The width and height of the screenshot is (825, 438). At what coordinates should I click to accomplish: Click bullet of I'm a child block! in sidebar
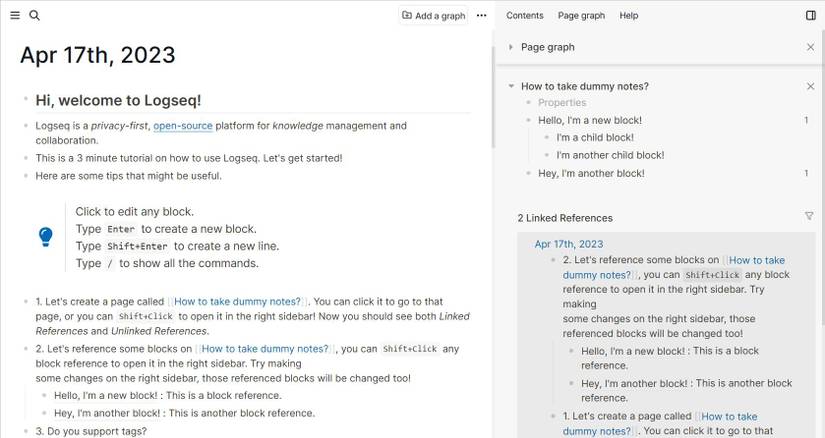point(547,137)
